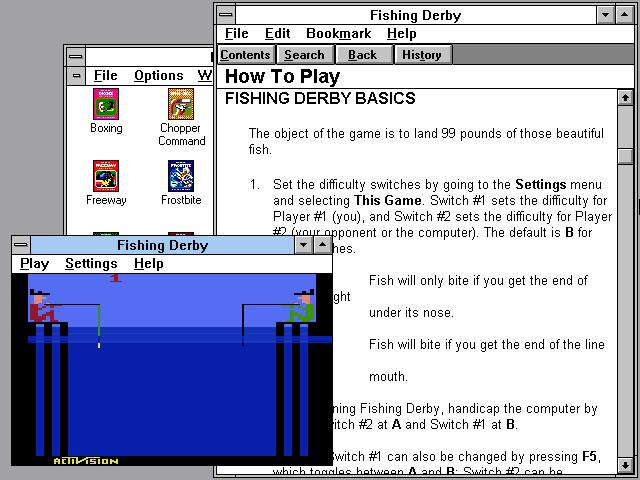640x480 pixels.
Task: Click bold 'Settings' word in help text
Action: click(x=540, y=184)
